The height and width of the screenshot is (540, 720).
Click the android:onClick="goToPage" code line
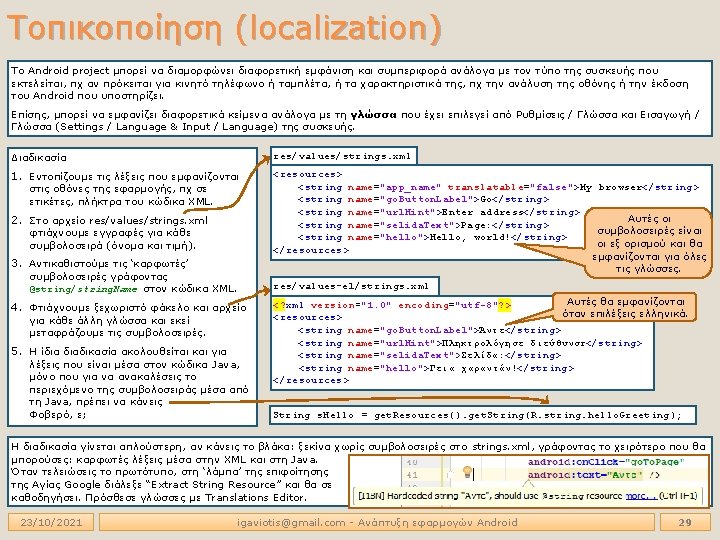(x=606, y=462)
